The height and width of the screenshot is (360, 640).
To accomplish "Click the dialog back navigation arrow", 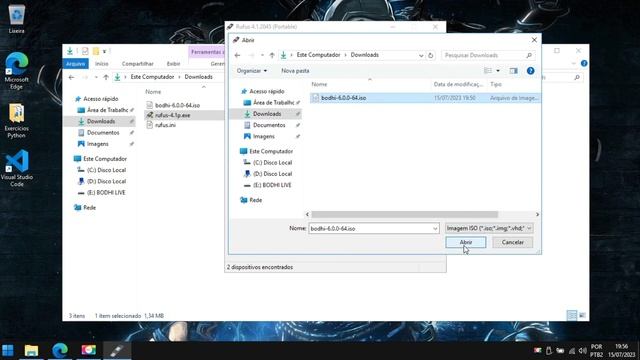I will tap(238, 55).
